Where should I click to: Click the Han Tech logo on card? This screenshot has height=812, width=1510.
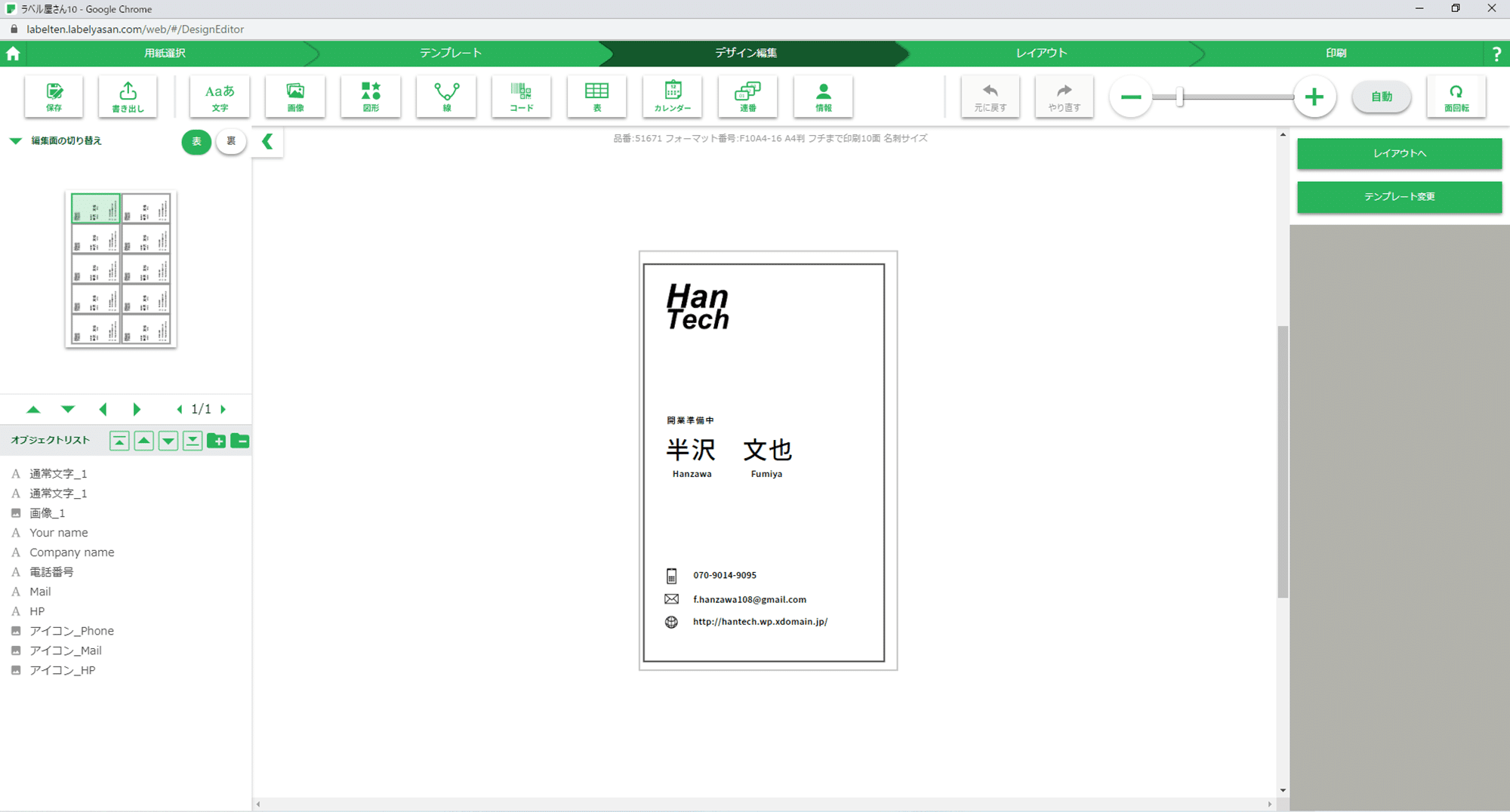698,307
